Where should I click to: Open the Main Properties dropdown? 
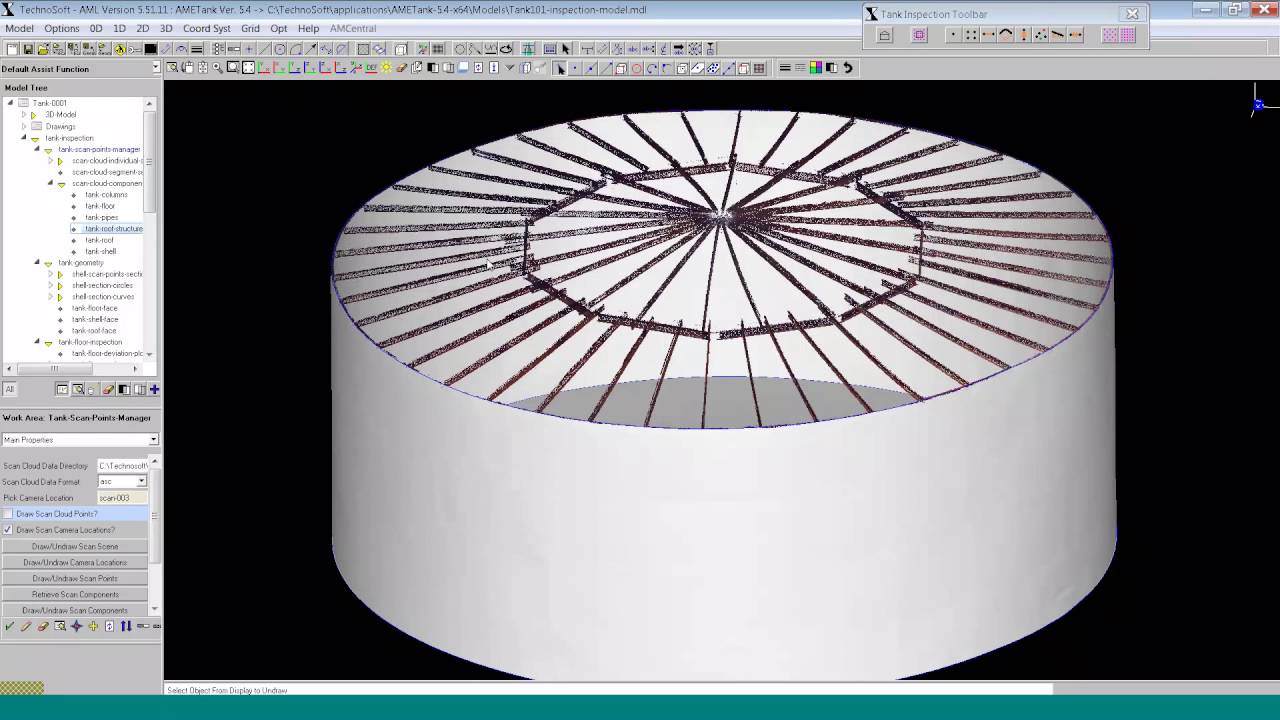153,440
